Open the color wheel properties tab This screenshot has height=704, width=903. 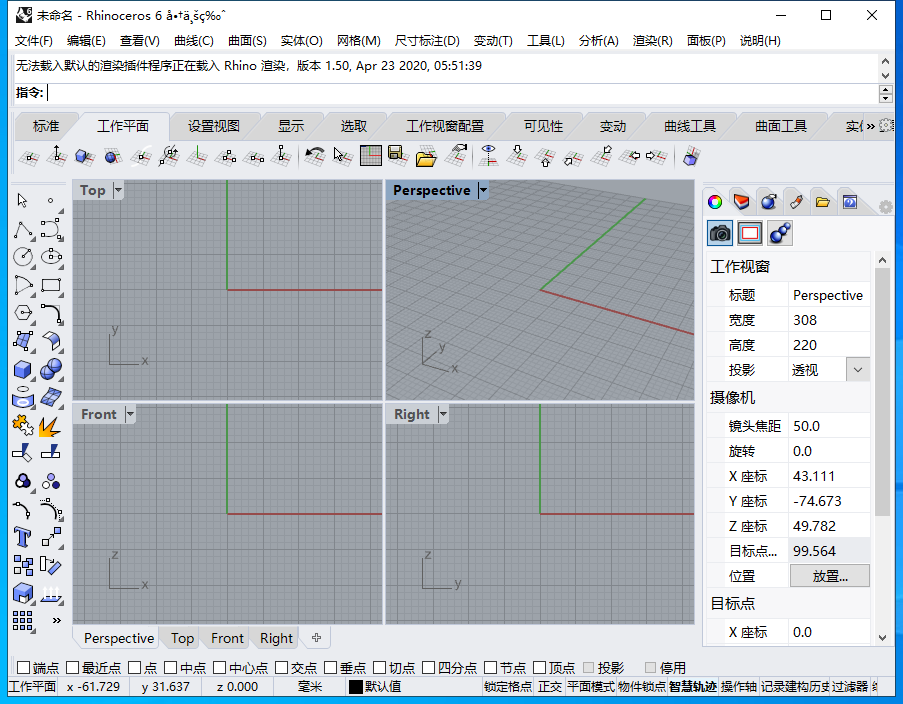click(x=715, y=202)
